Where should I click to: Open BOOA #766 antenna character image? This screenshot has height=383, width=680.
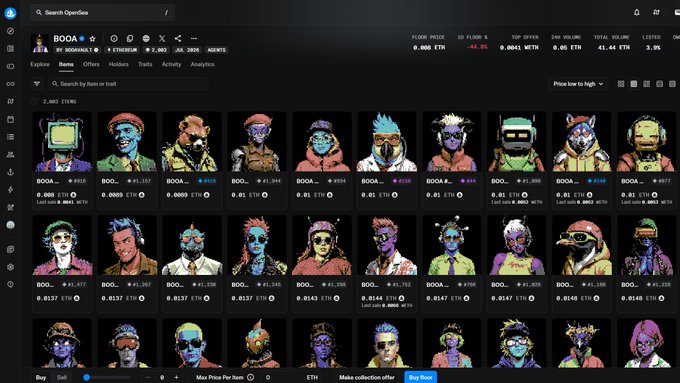452,246
